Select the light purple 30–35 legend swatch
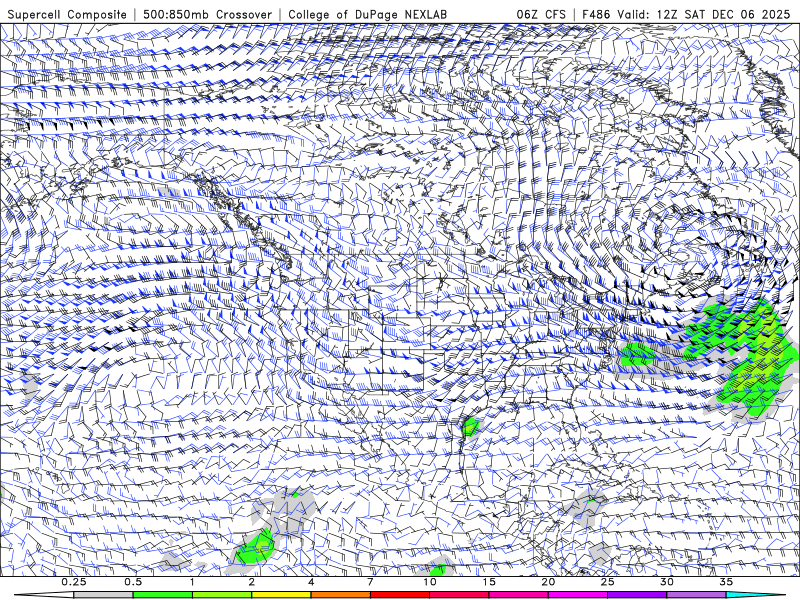The height and width of the screenshot is (600, 800). (696, 595)
